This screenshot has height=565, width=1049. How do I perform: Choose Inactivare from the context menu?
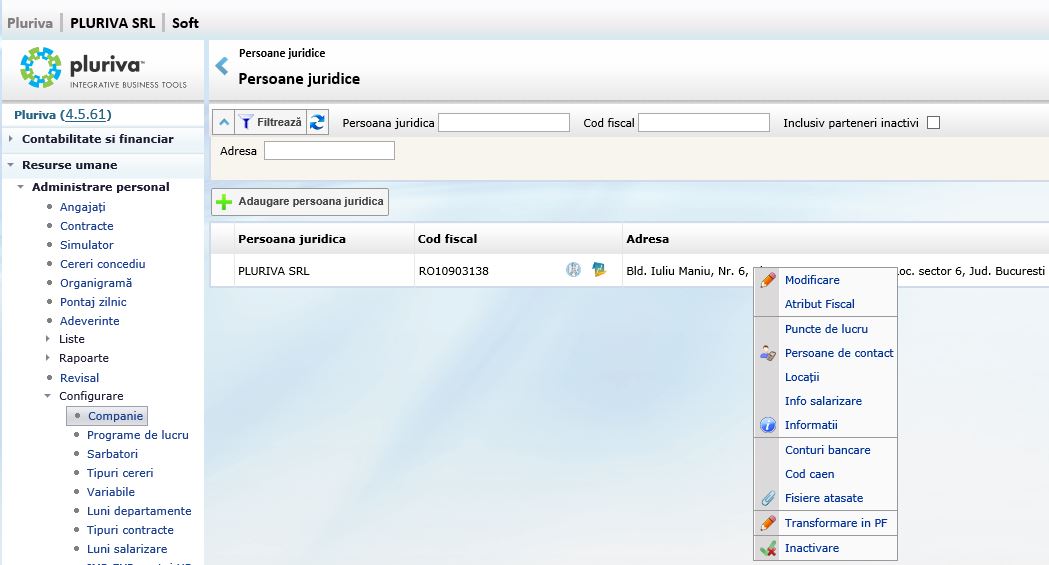[x=811, y=548]
